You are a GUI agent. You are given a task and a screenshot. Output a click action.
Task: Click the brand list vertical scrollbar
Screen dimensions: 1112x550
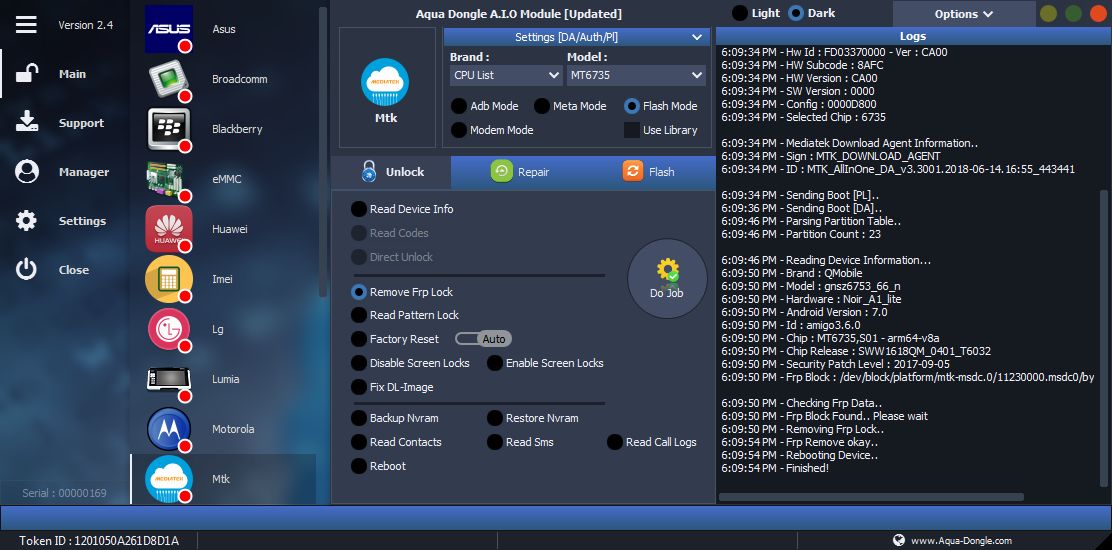(x=323, y=152)
